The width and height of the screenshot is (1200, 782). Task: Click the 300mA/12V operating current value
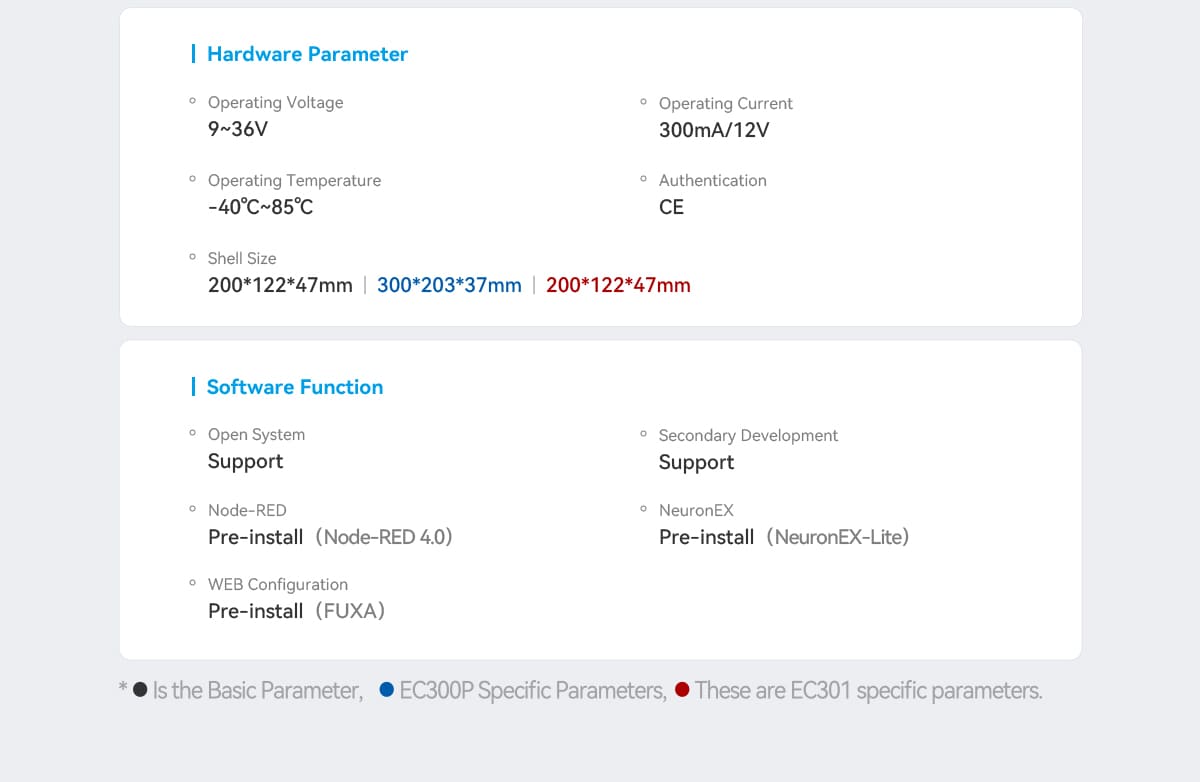pyautogui.click(x=713, y=130)
